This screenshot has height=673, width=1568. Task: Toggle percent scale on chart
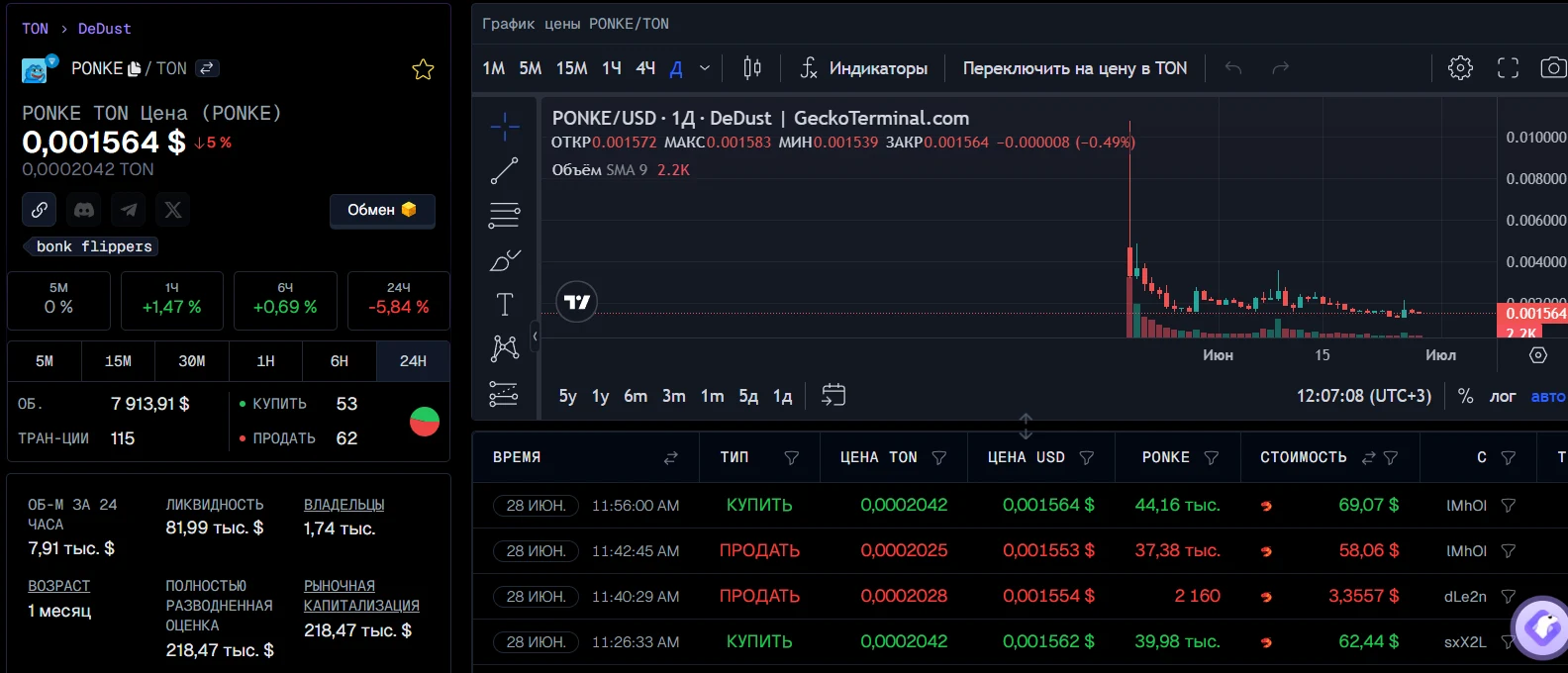point(1465,396)
